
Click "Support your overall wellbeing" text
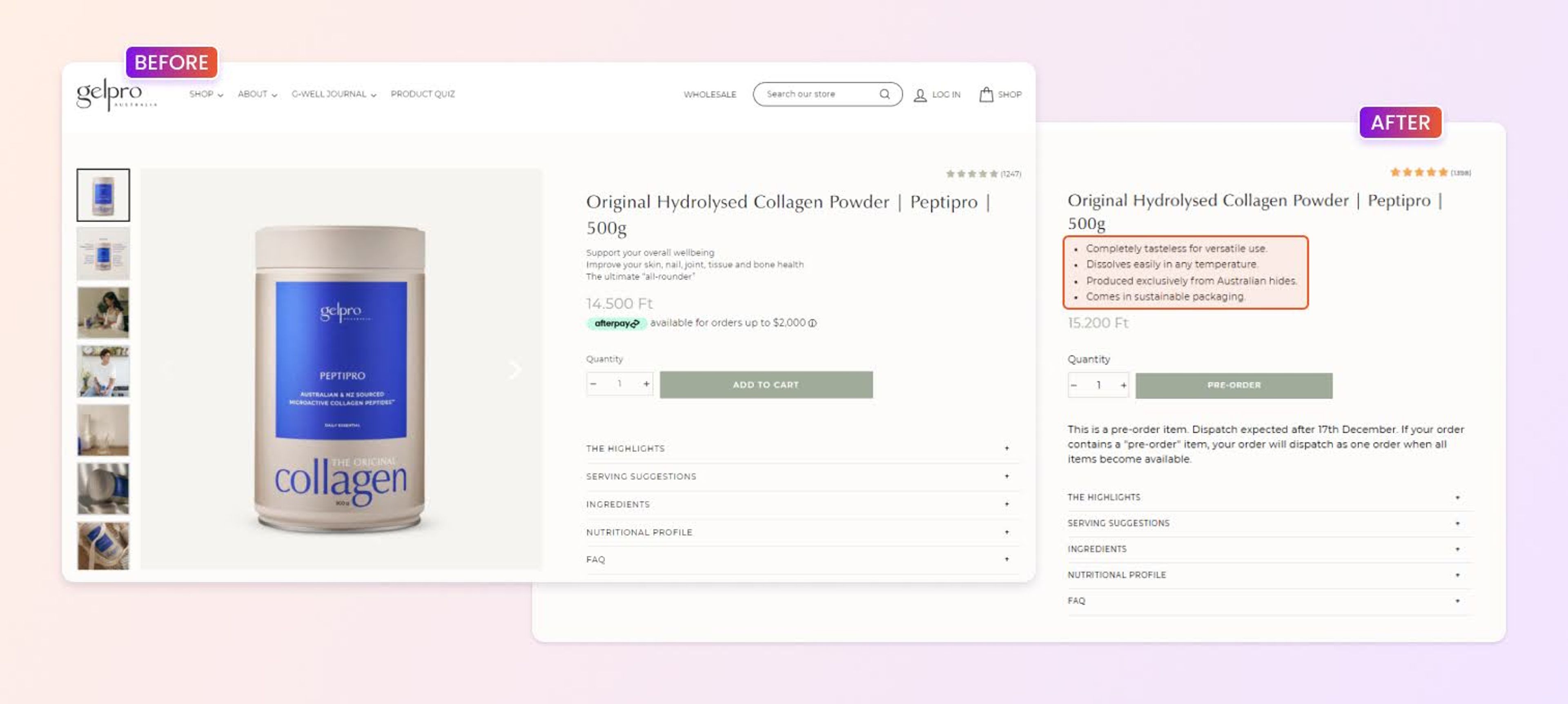[x=650, y=253]
